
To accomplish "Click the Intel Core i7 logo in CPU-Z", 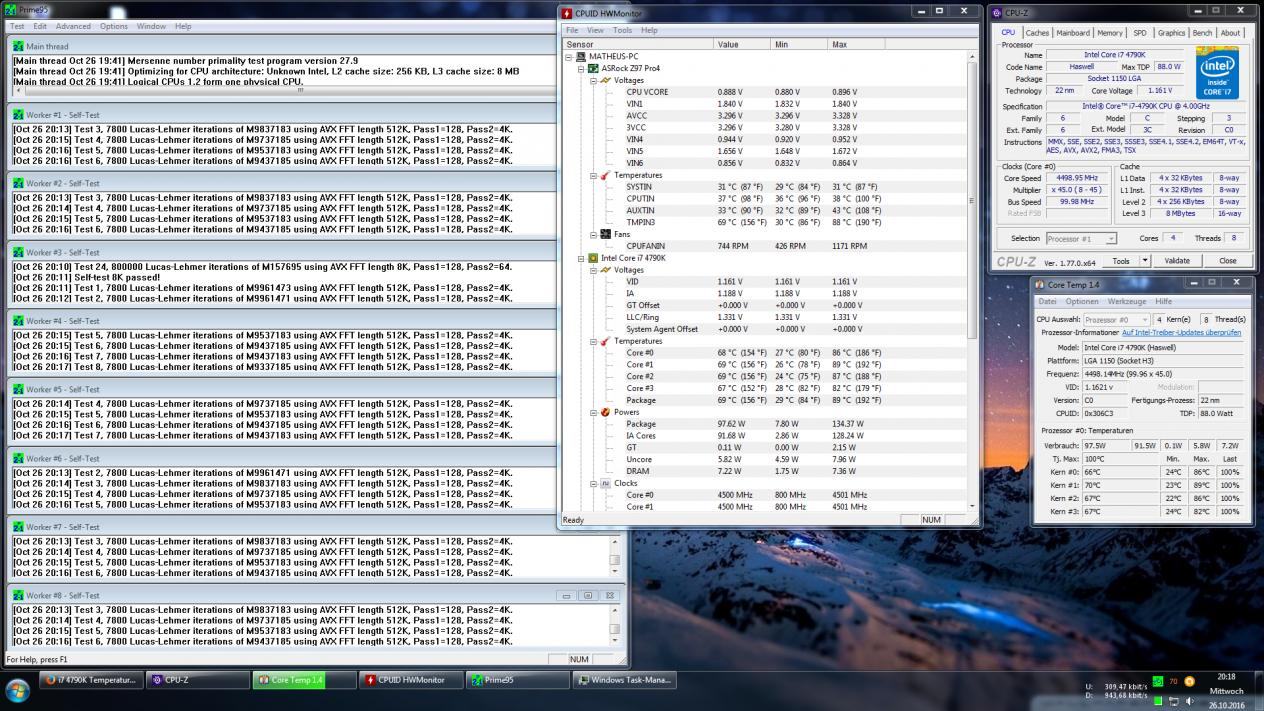I will (1216, 71).
